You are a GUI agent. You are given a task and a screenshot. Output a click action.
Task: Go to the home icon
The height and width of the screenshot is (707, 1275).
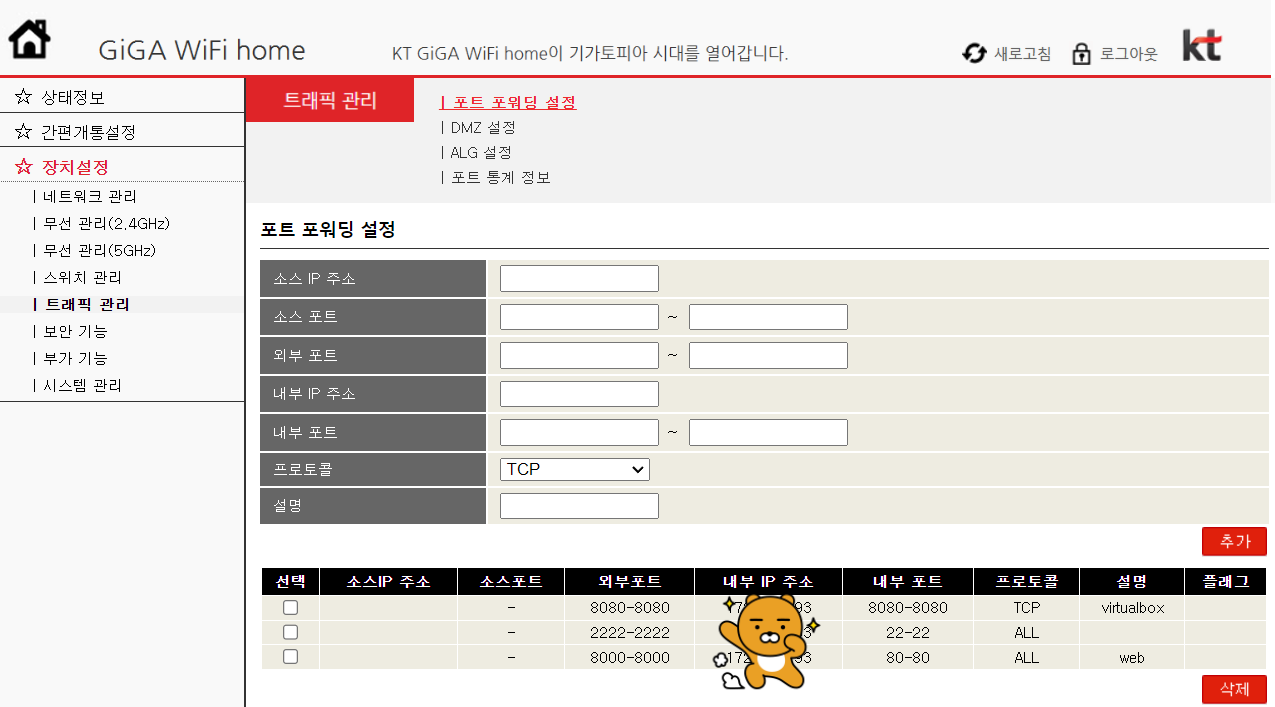[30, 38]
